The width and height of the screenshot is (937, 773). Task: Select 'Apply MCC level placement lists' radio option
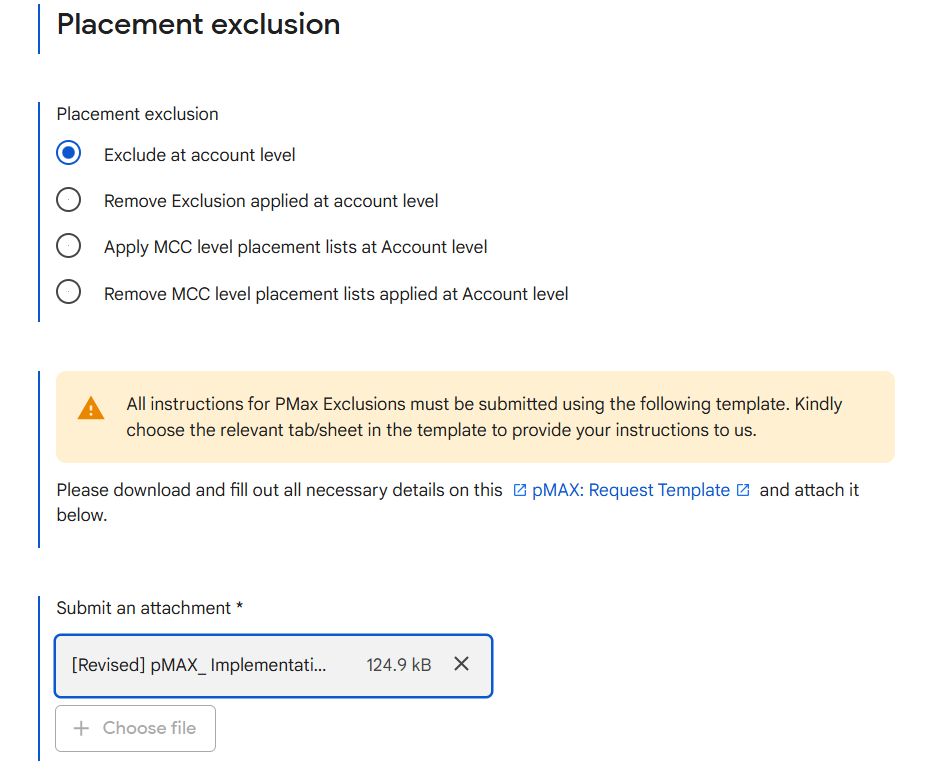[68, 246]
